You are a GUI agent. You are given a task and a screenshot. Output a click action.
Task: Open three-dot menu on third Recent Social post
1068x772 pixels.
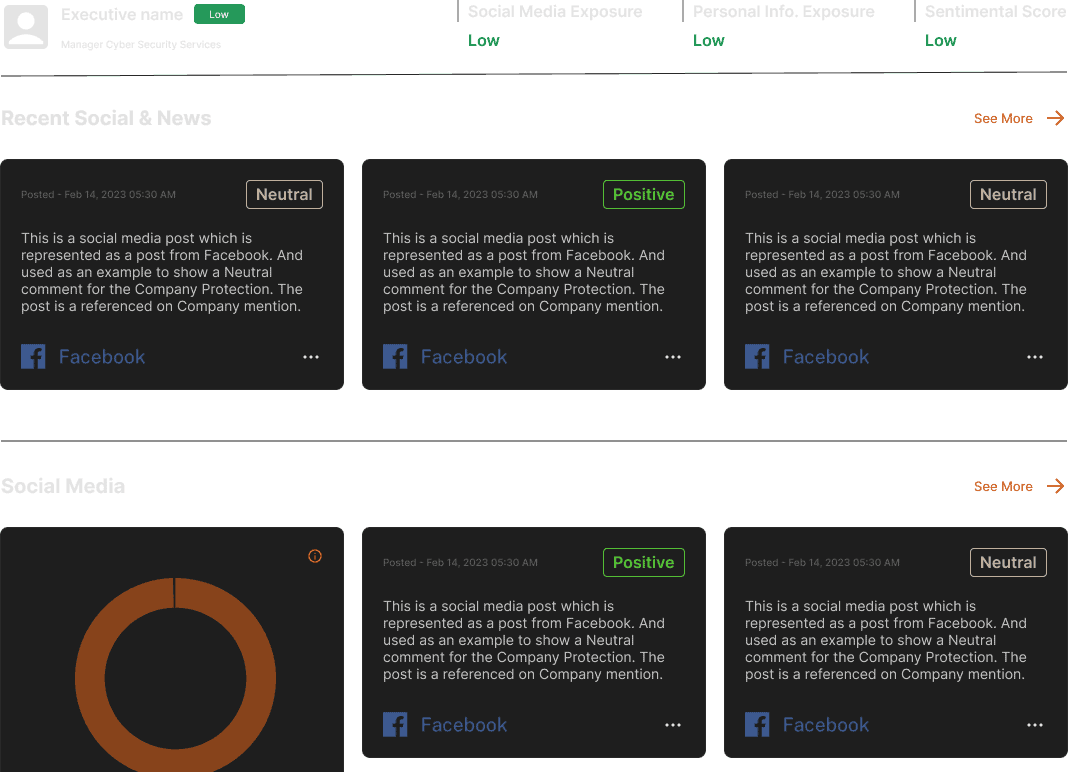click(1035, 357)
